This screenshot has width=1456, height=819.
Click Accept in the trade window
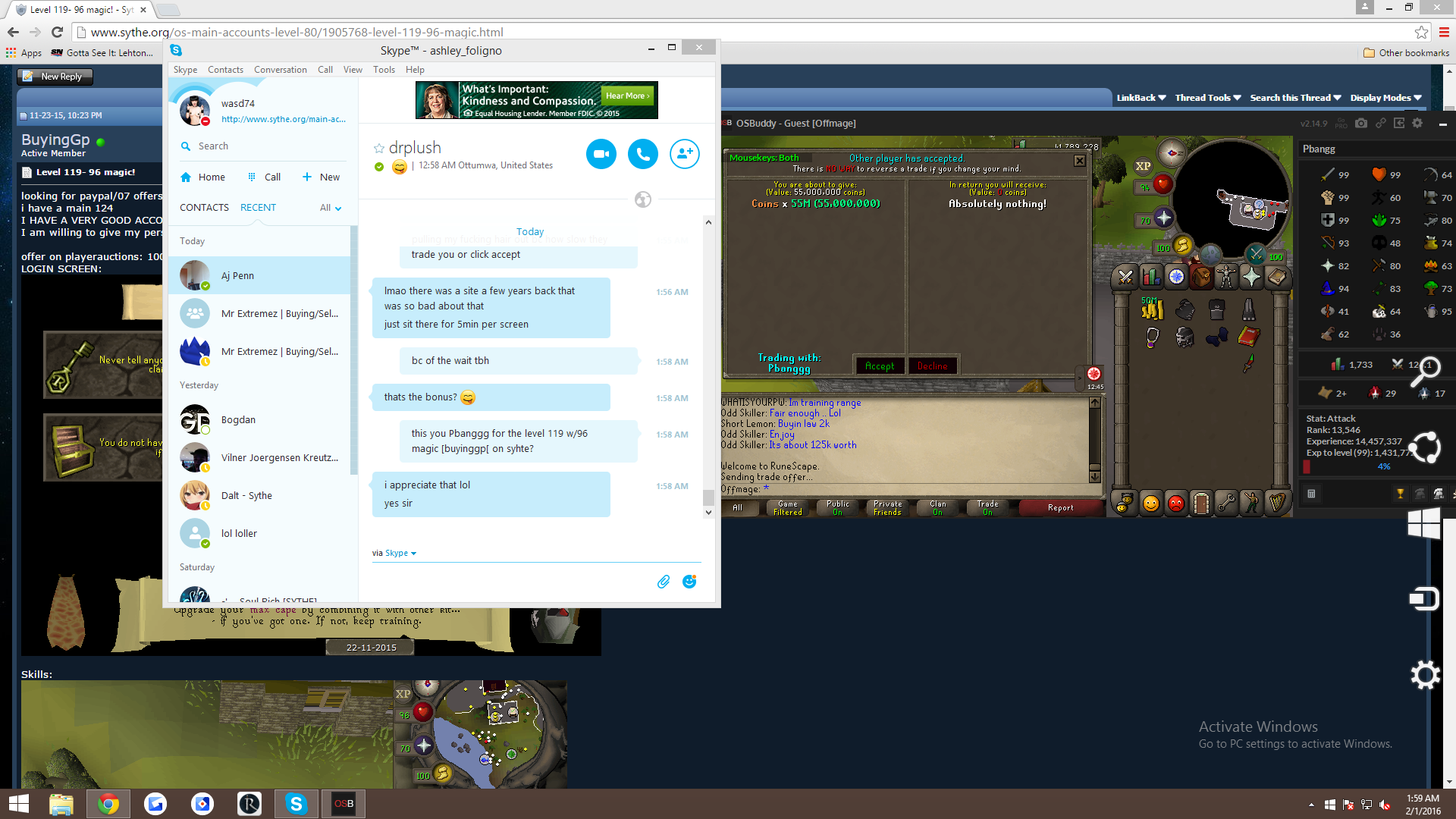tap(880, 366)
